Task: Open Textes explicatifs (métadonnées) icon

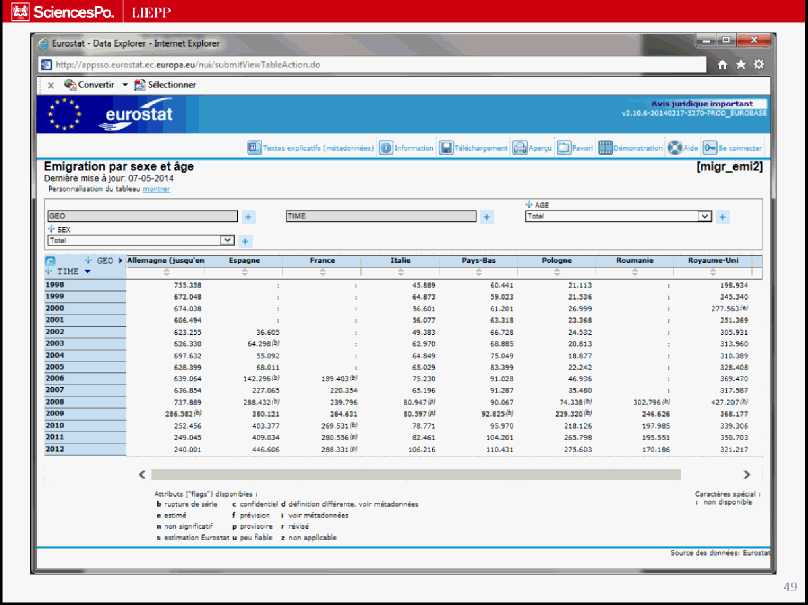Action: pyautogui.click(x=254, y=147)
